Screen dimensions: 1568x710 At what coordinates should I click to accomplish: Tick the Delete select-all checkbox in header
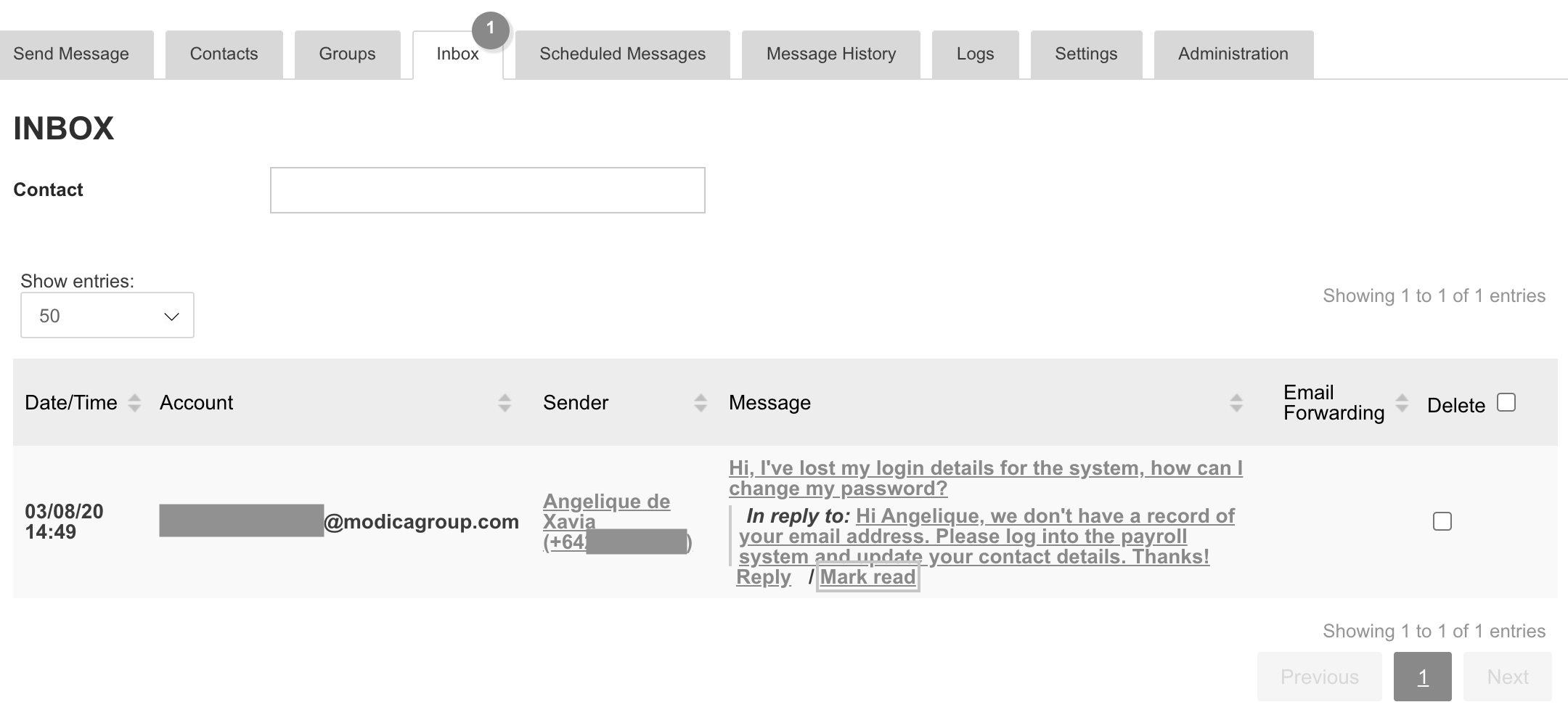coord(1506,403)
